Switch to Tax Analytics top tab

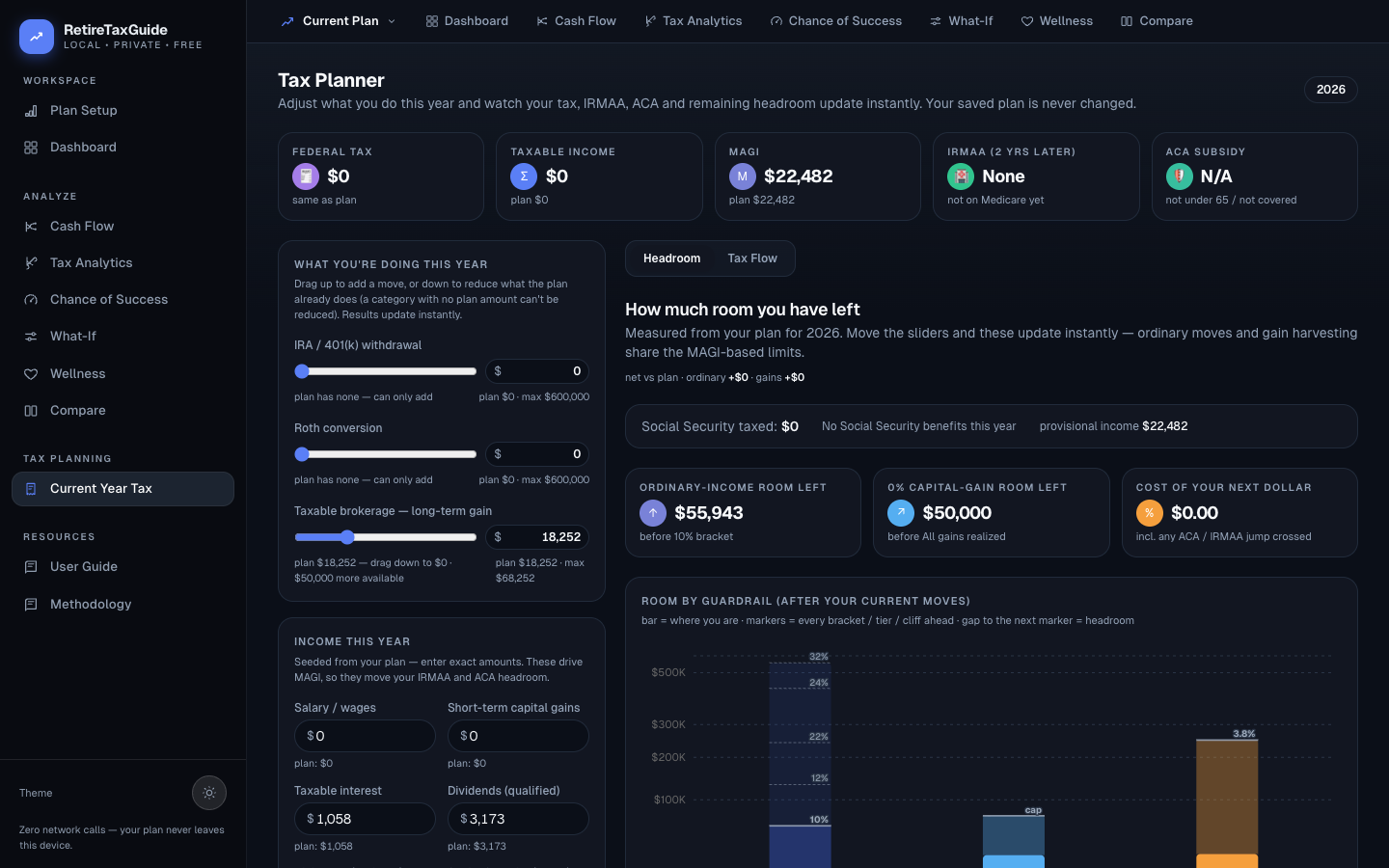(x=694, y=20)
